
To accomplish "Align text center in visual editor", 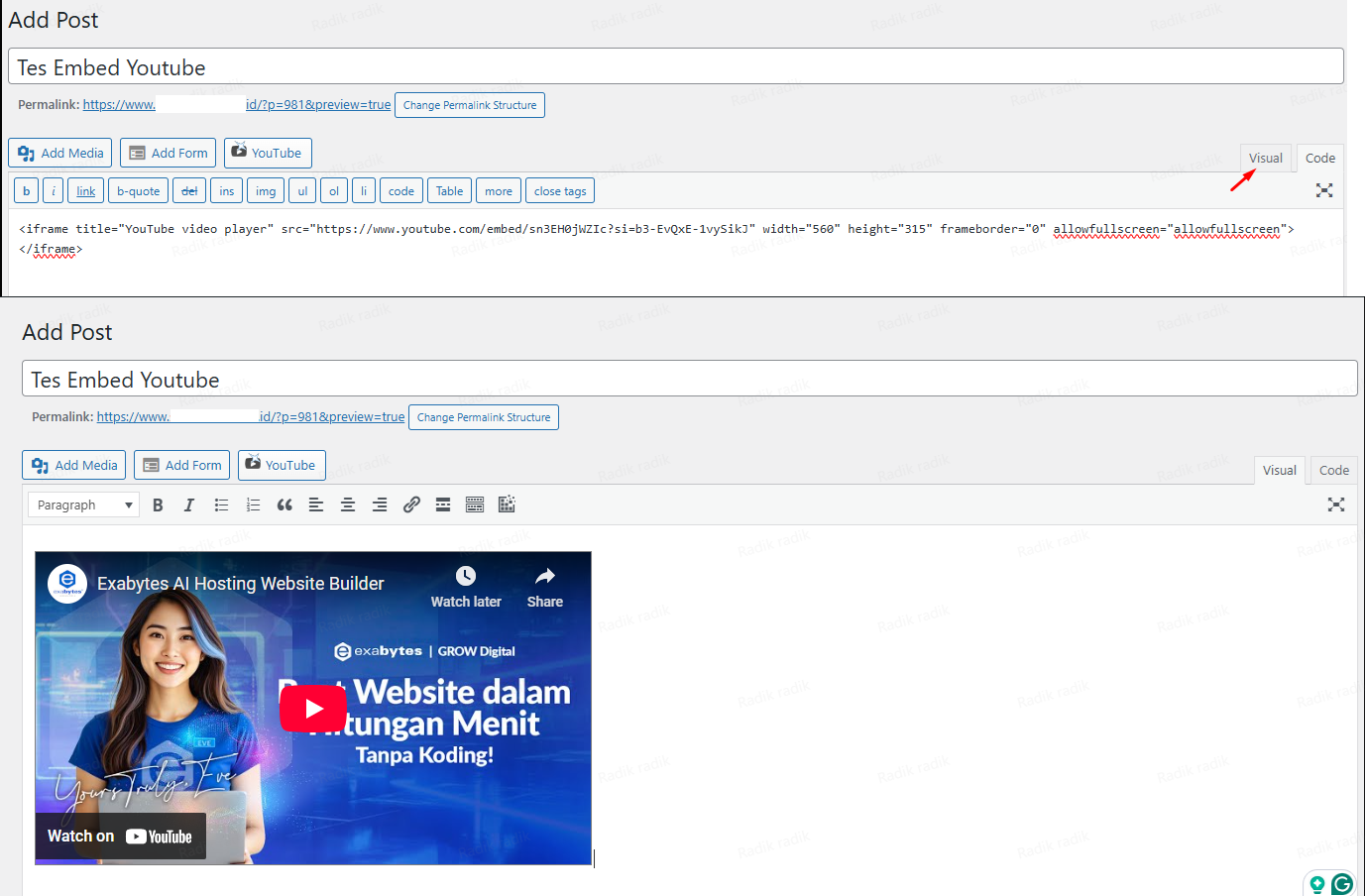I will (x=348, y=504).
